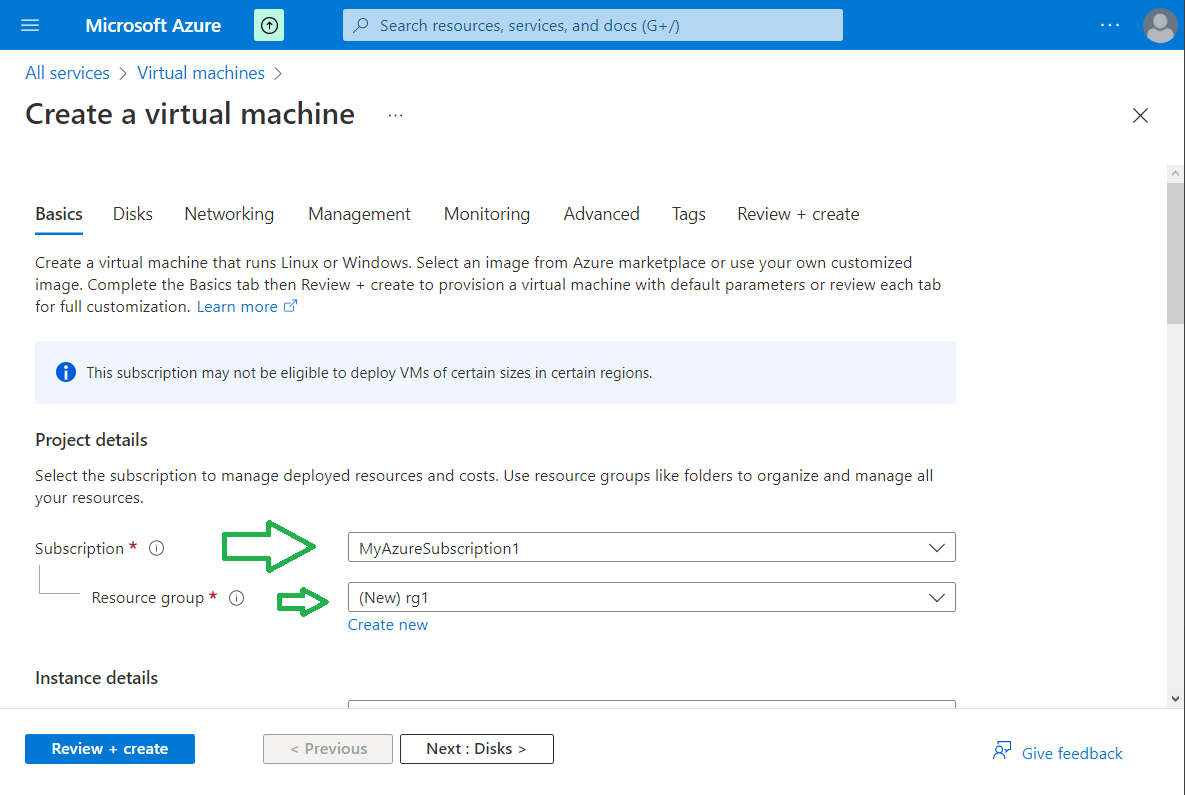Go to the Advanced tab
1185x795 pixels.
pyautogui.click(x=602, y=214)
